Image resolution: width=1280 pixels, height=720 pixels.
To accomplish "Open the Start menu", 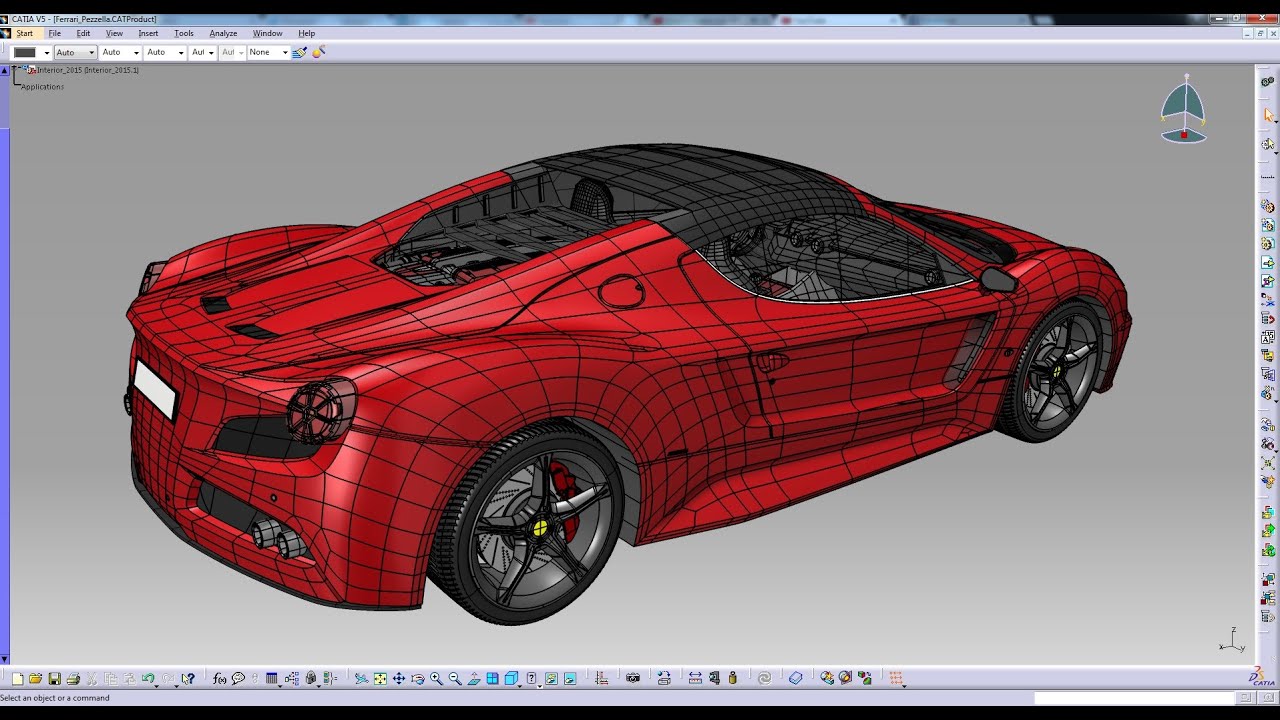I will click(24, 33).
